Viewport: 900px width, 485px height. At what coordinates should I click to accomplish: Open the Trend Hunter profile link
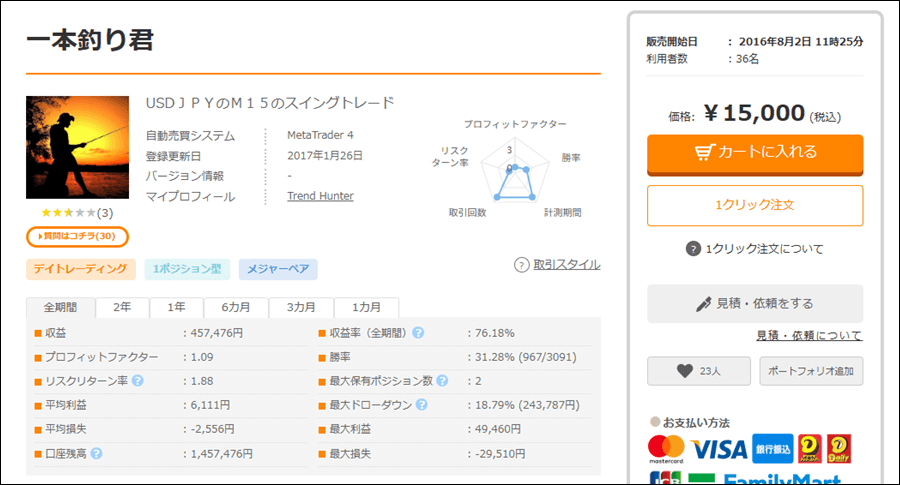(320, 196)
